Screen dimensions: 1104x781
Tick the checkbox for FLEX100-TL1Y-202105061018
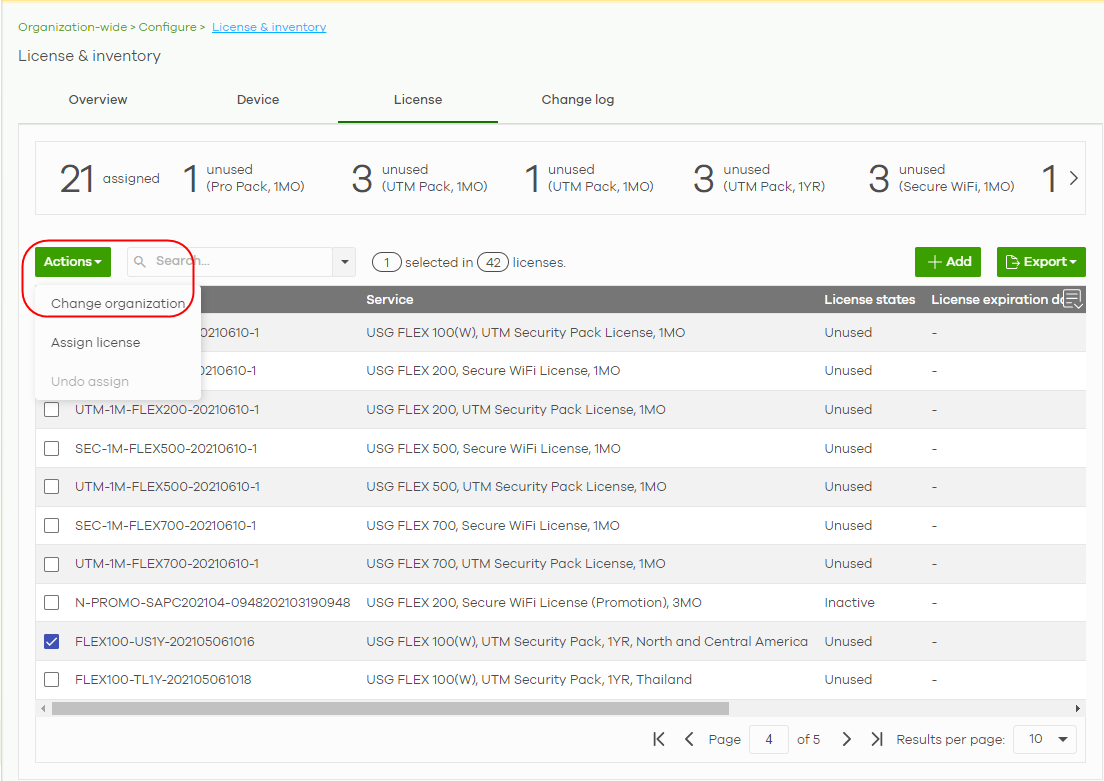coord(51,680)
